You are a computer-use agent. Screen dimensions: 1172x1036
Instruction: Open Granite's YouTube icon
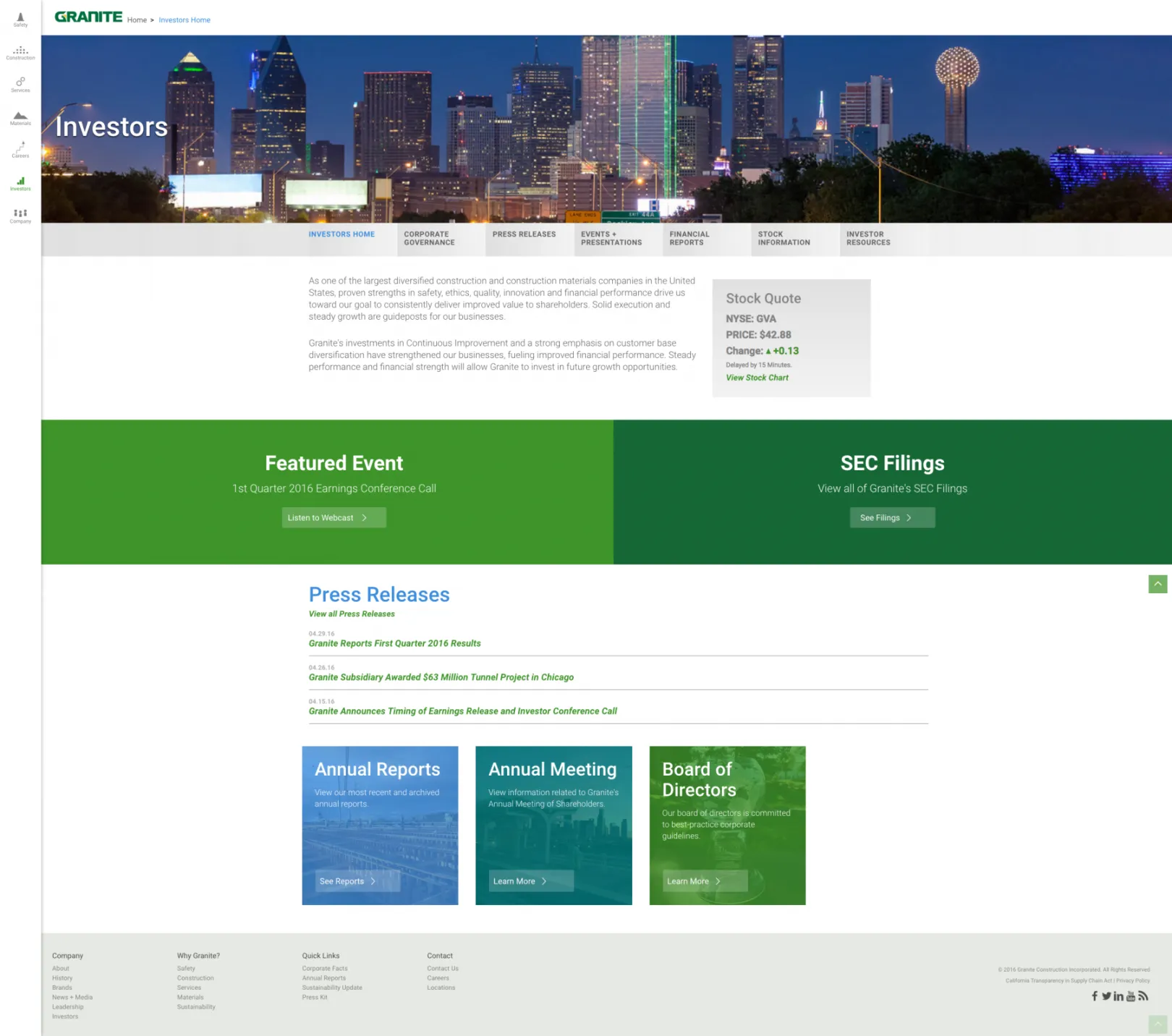[x=1131, y=996]
